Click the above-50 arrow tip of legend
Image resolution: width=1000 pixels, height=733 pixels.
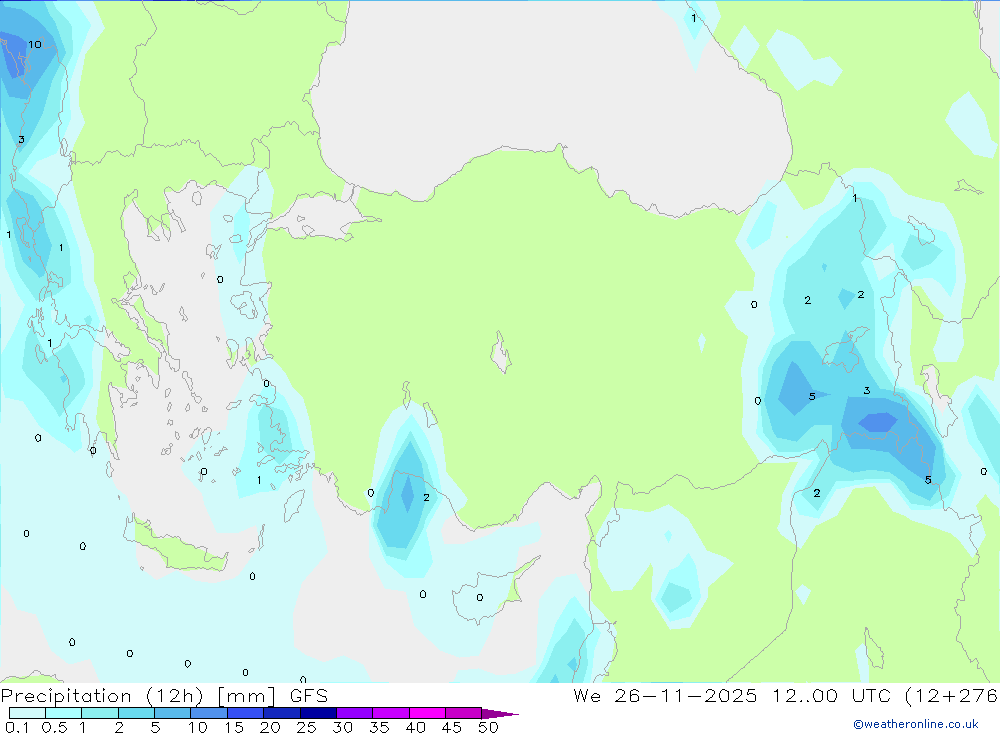[x=500, y=714]
